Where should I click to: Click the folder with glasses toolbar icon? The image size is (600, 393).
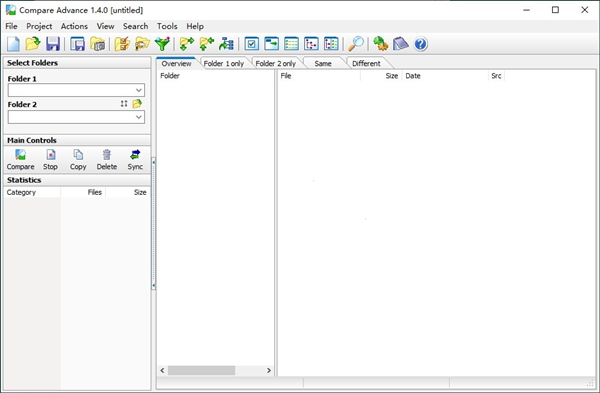point(142,44)
